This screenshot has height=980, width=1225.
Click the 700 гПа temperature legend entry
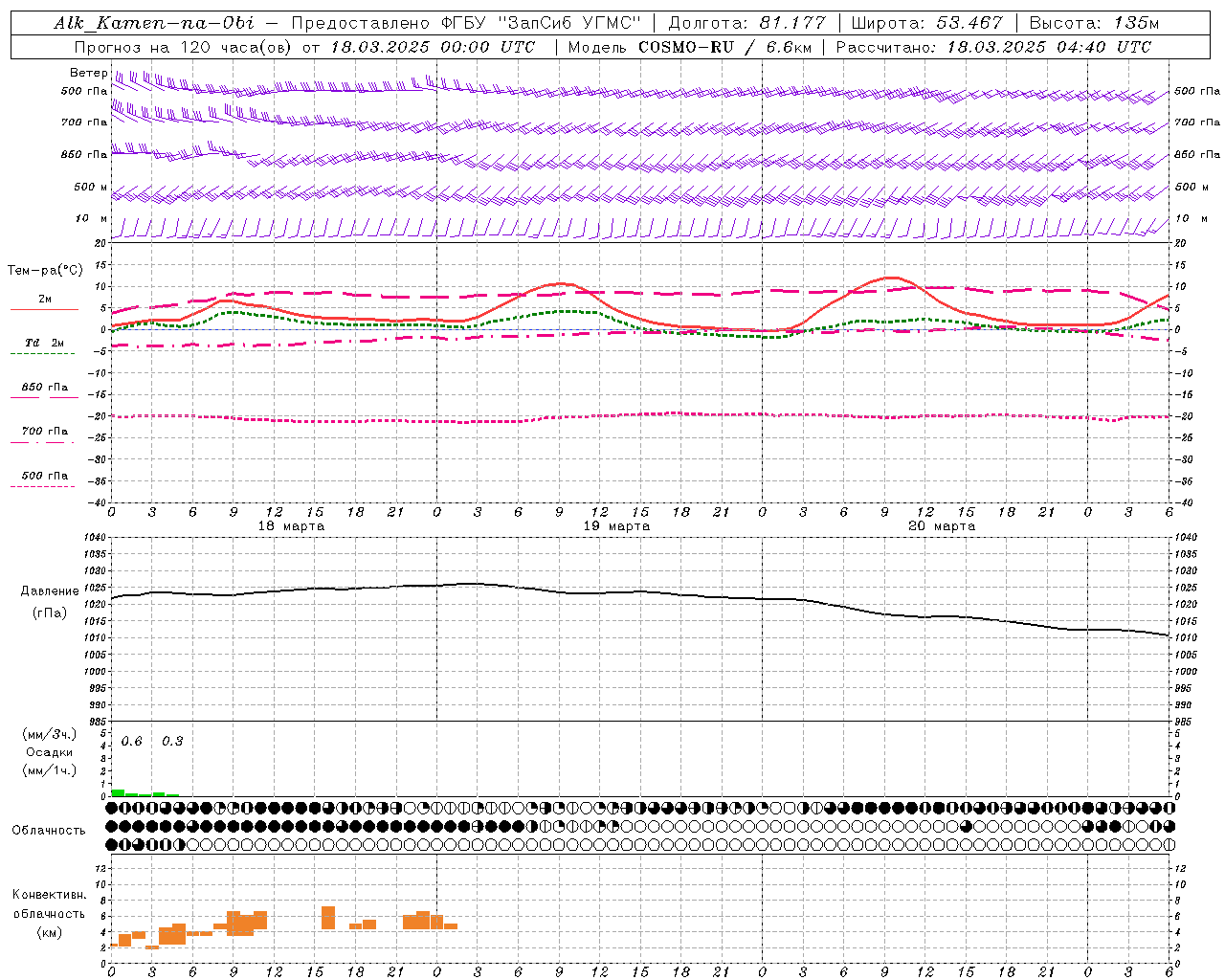44,432
